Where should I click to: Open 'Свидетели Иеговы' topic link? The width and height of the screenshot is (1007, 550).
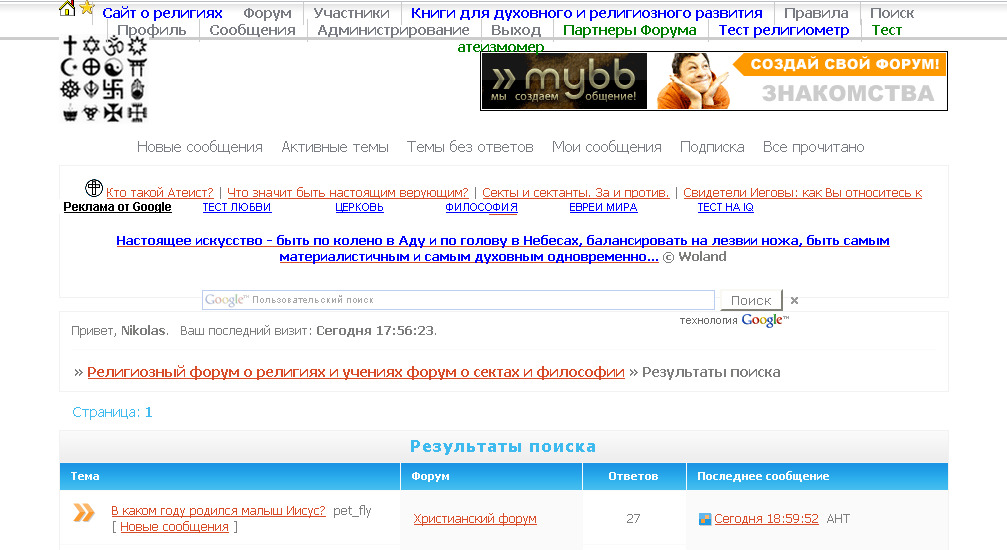click(803, 192)
